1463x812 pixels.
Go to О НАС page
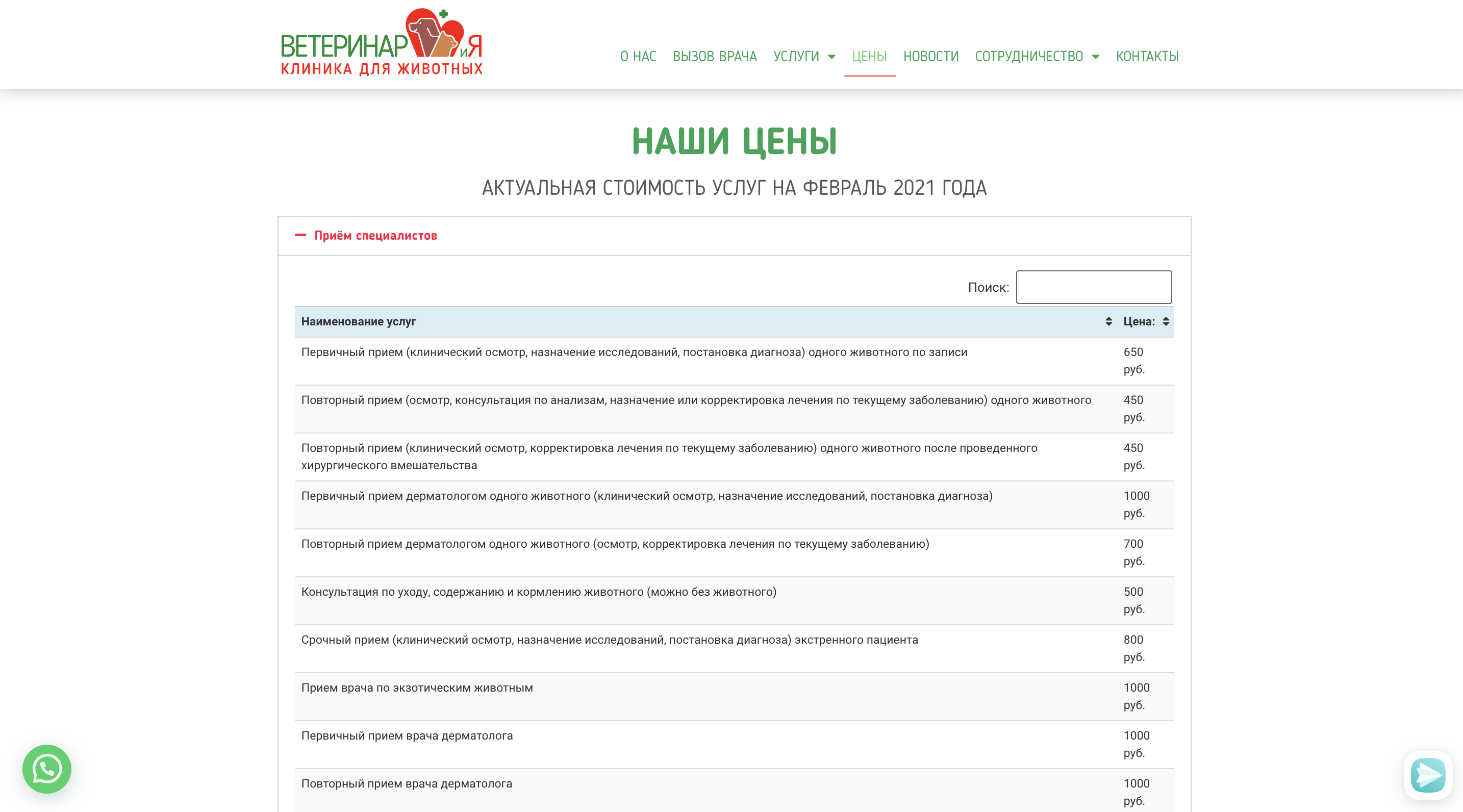click(638, 56)
